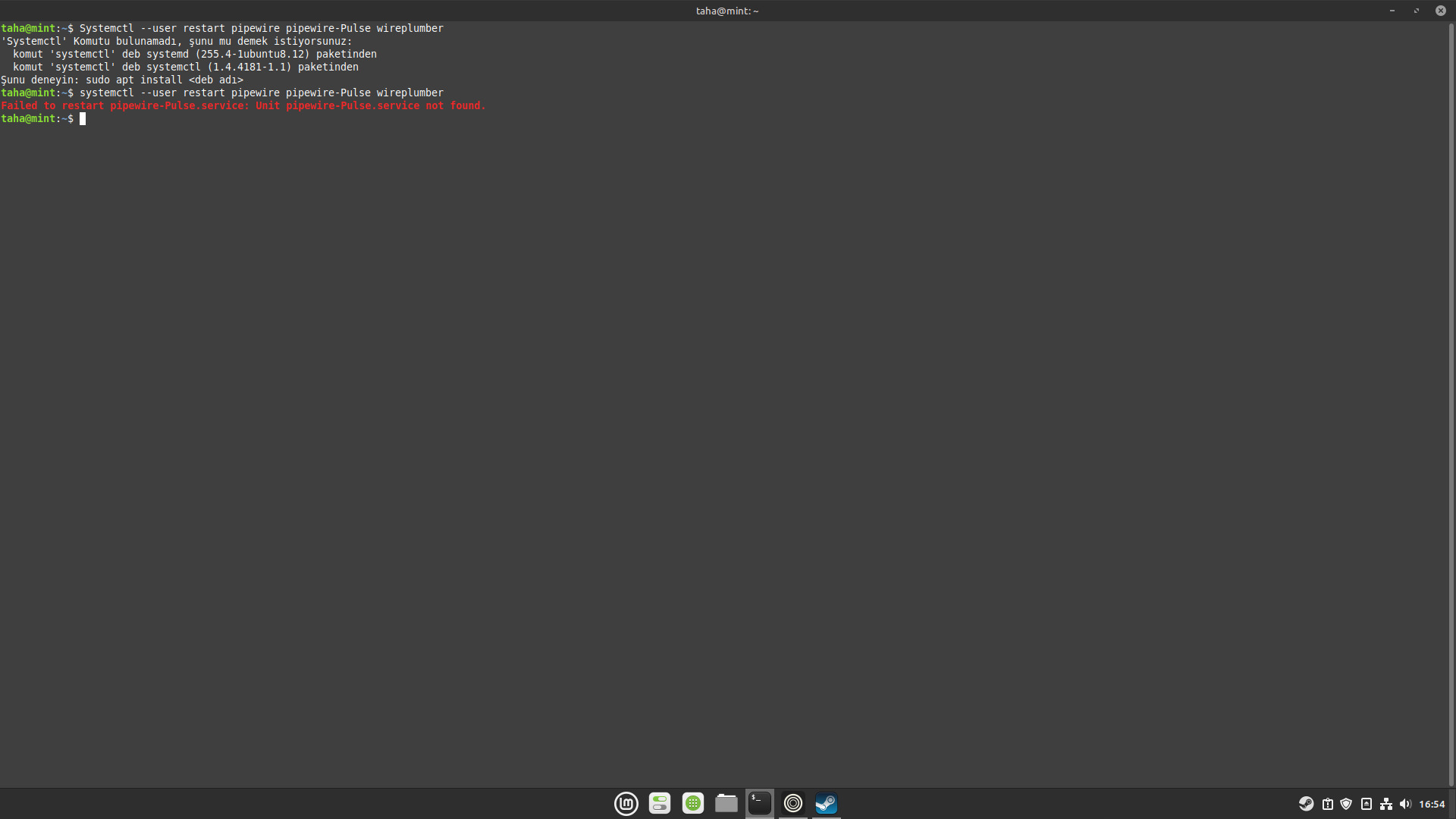Open the network connection tray icon
The height and width of the screenshot is (819, 1456).
pos(1386,804)
